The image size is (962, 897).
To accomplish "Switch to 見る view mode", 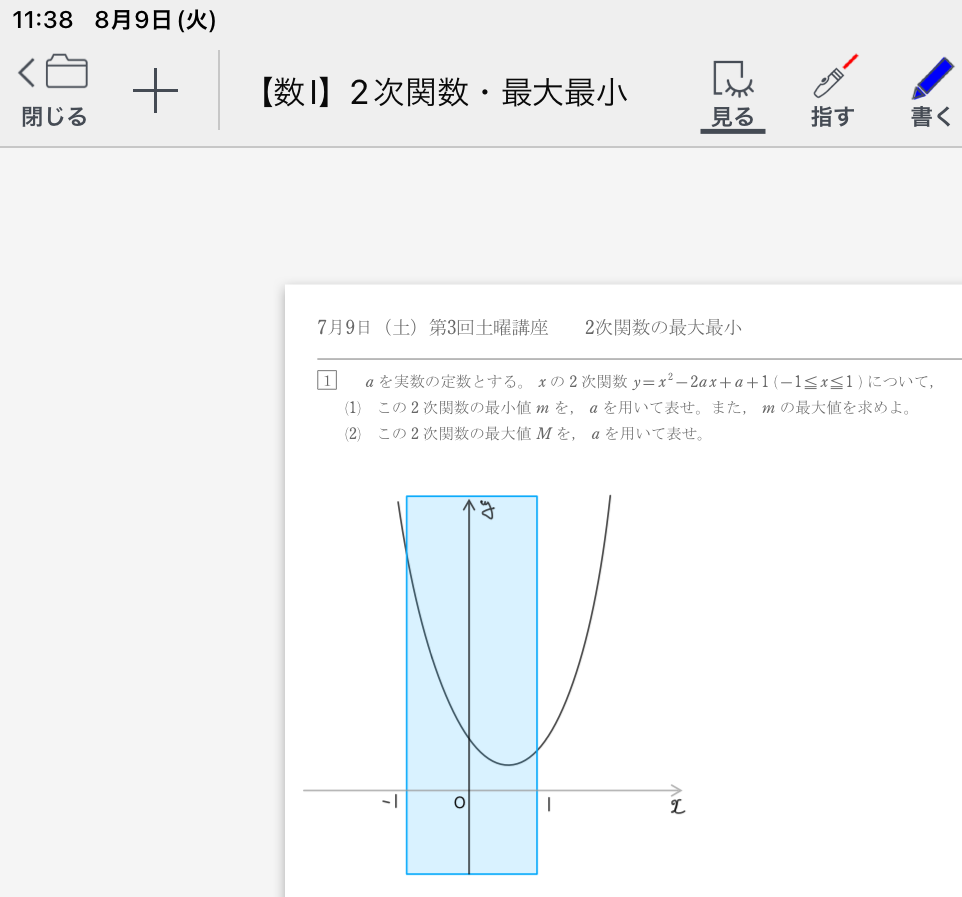I will click(x=732, y=94).
